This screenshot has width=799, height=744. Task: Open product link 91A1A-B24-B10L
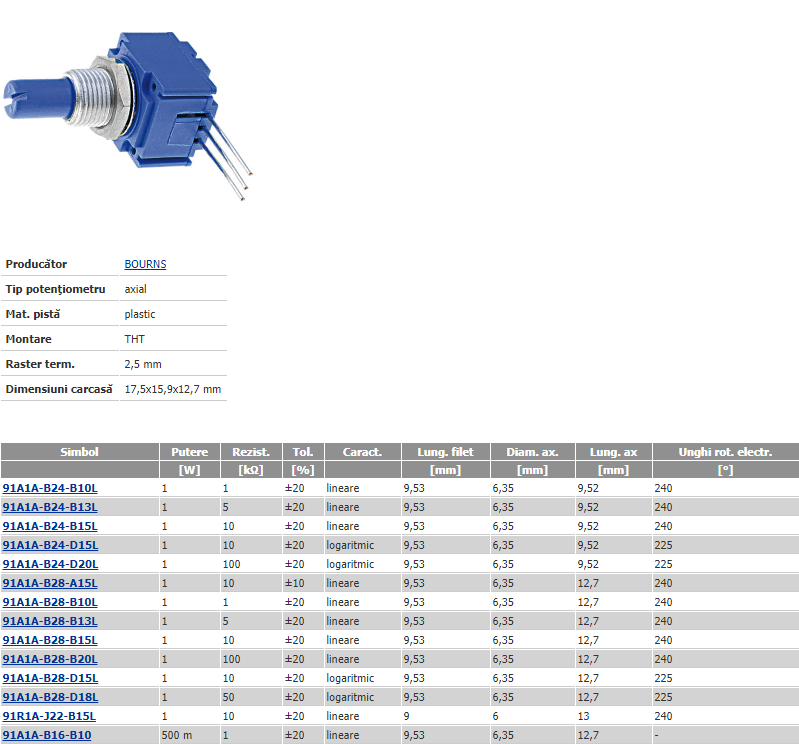pos(50,488)
